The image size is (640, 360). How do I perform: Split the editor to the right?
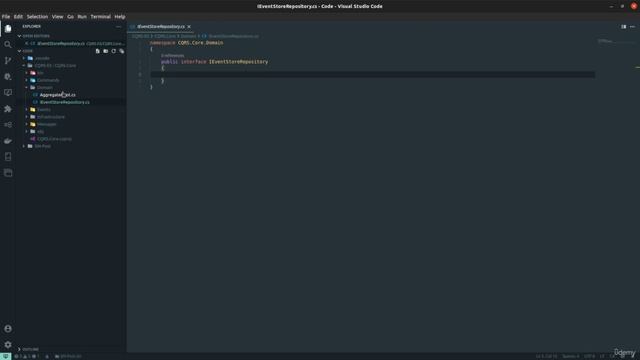(x=624, y=27)
